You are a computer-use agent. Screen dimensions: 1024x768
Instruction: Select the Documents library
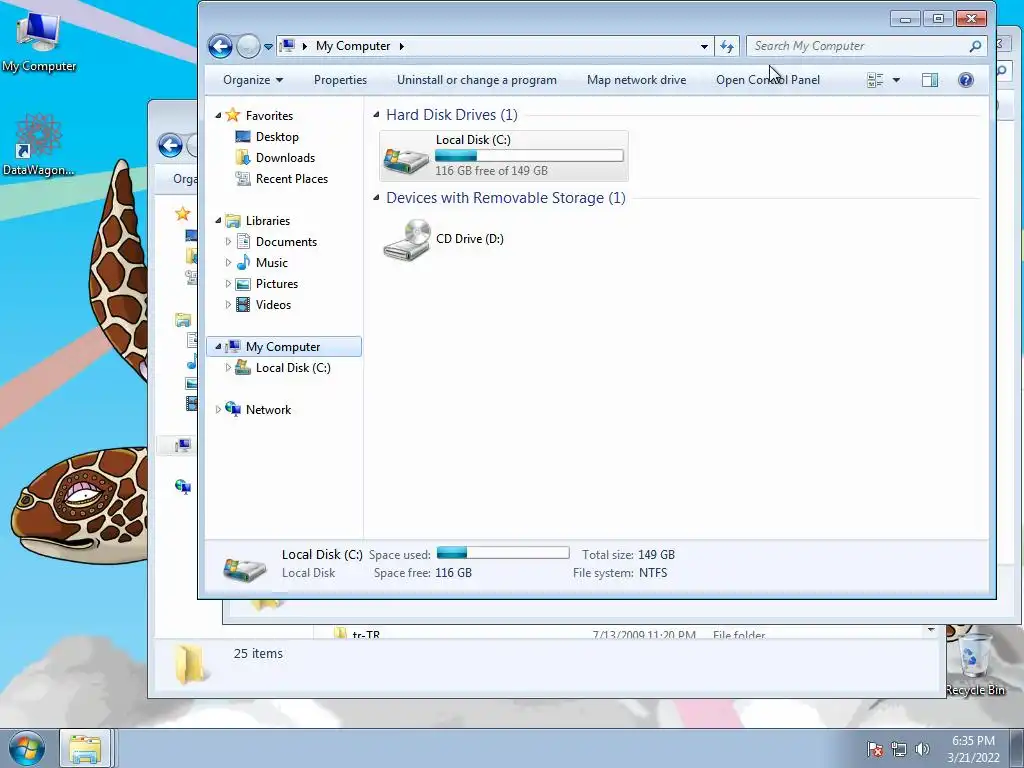tap(286, 242)
